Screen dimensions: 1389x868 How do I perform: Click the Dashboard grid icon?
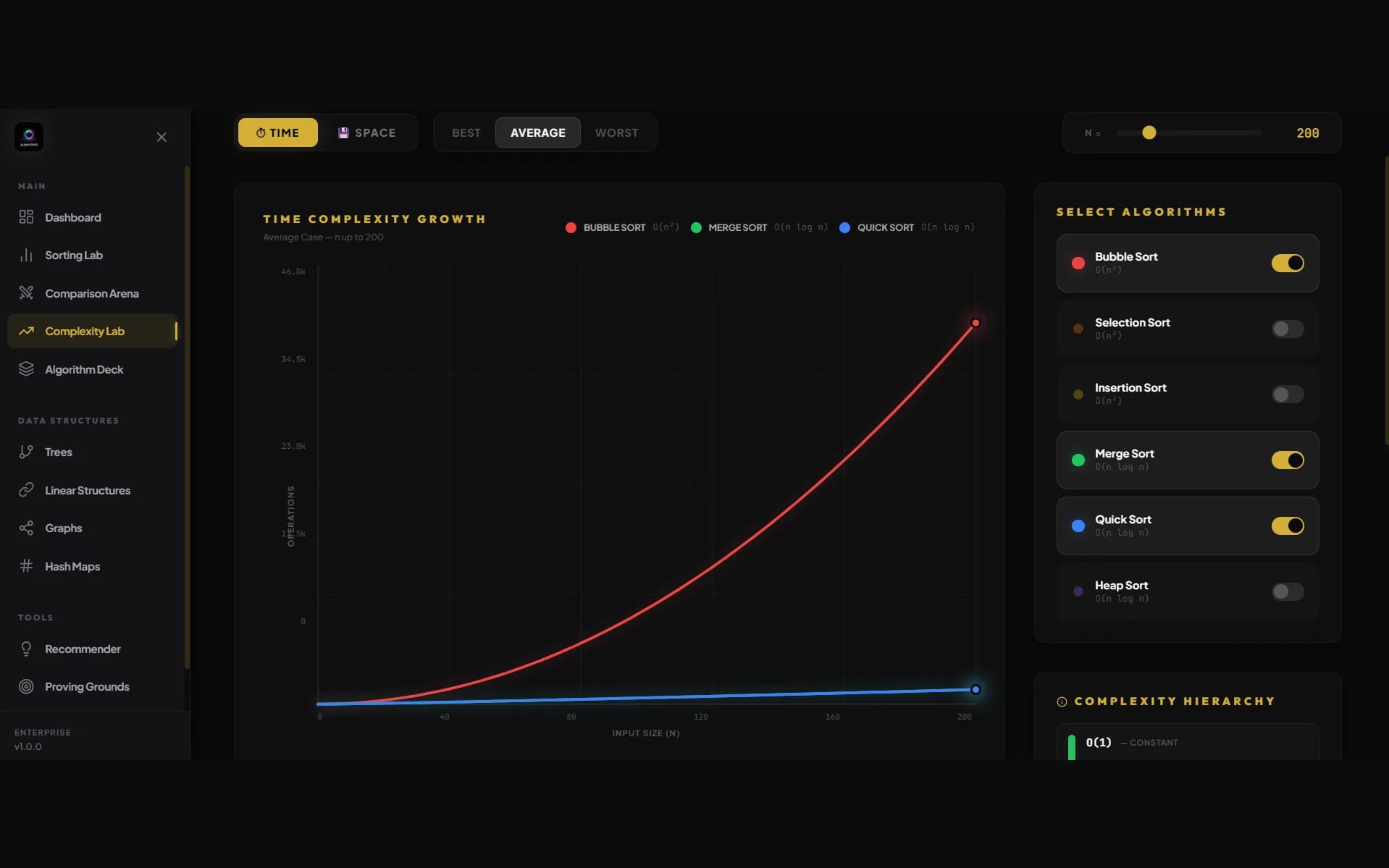click(26, 217)
